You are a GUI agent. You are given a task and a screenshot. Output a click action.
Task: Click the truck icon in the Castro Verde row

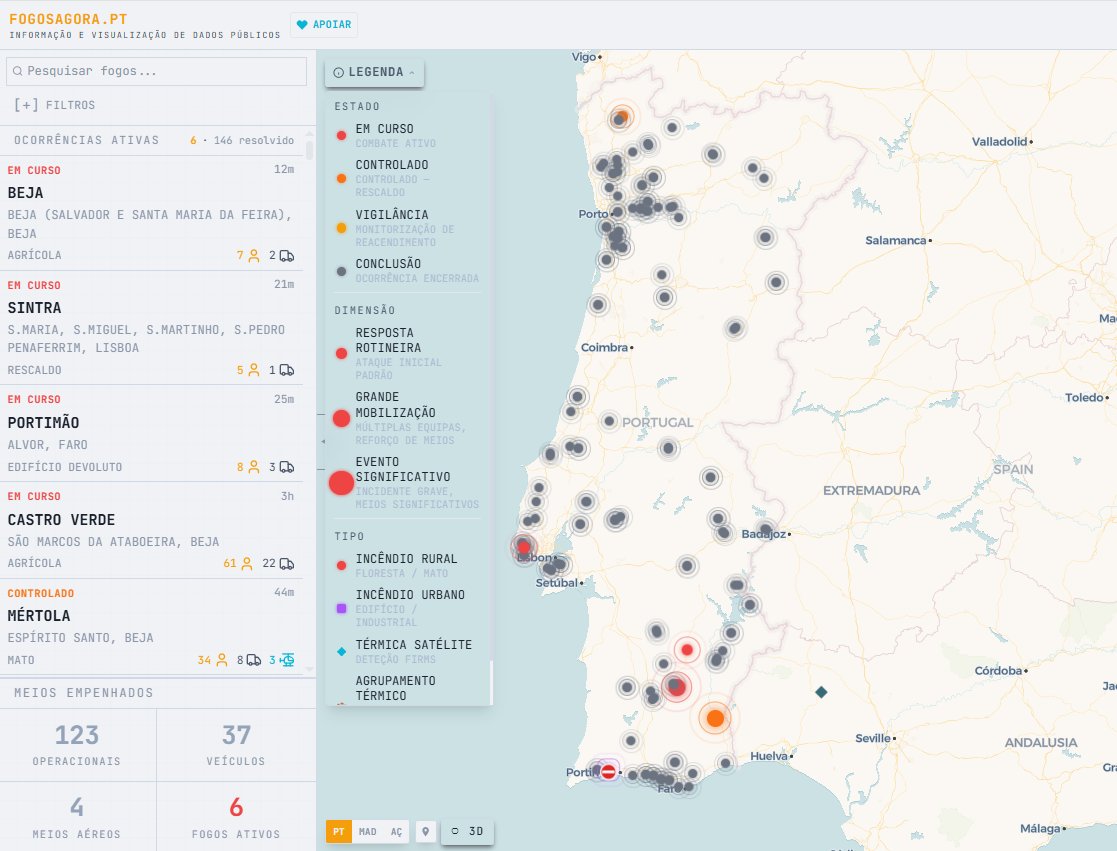pyautogui.click(x=286, y=564)
